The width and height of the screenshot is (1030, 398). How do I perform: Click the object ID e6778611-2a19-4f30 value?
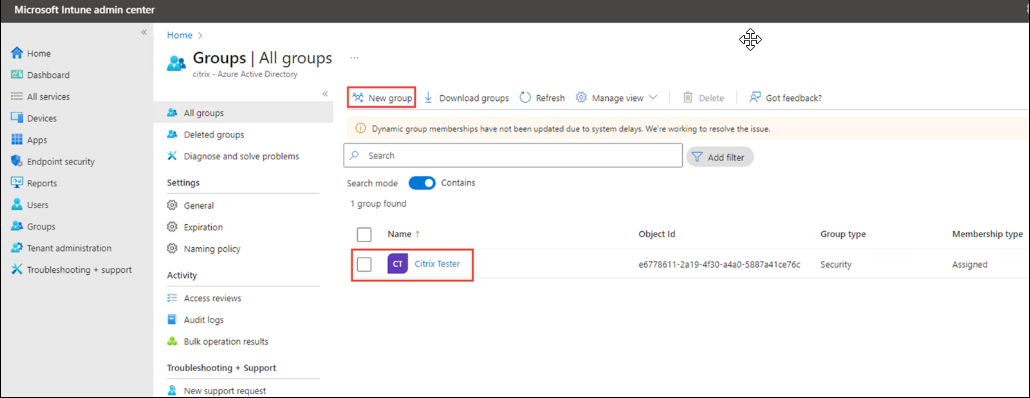pos(719,265)
